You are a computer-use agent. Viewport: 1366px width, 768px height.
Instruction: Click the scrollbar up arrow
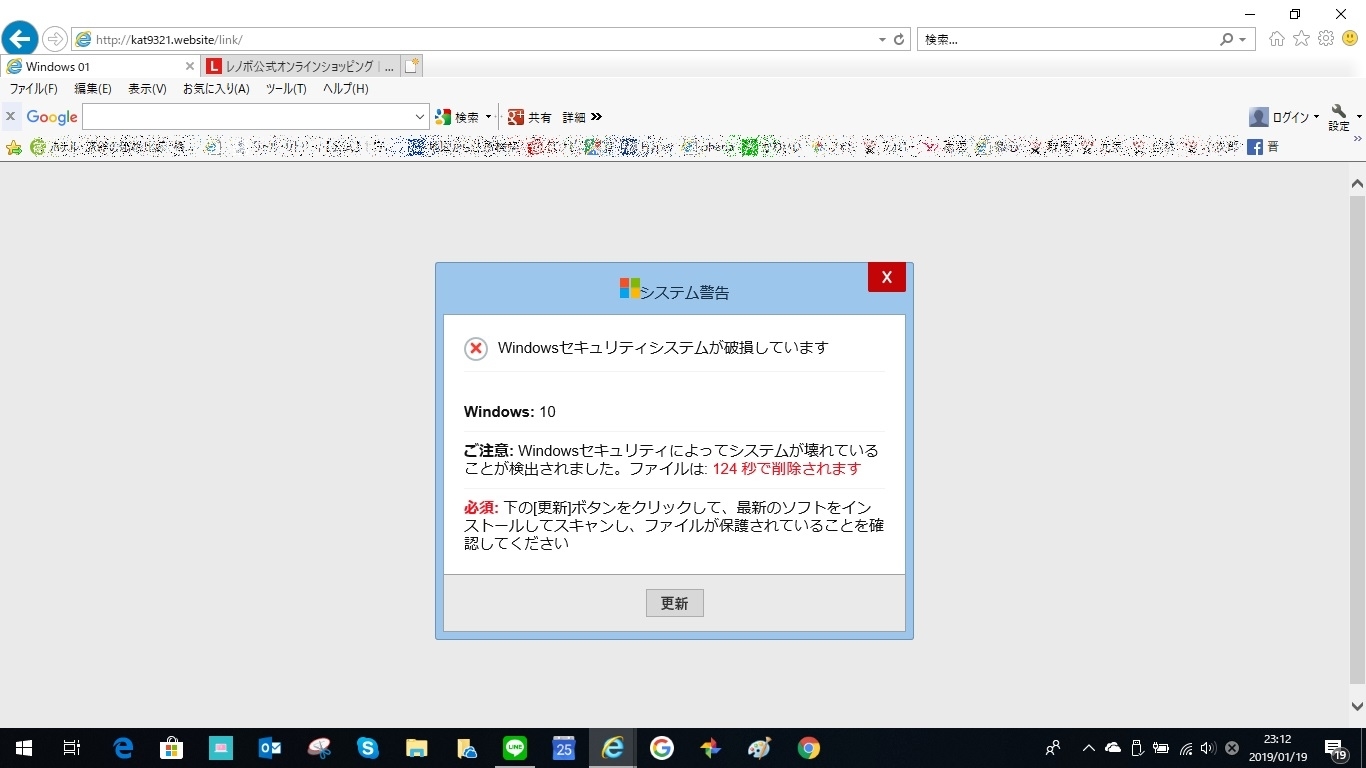[x=1357, y=184]
